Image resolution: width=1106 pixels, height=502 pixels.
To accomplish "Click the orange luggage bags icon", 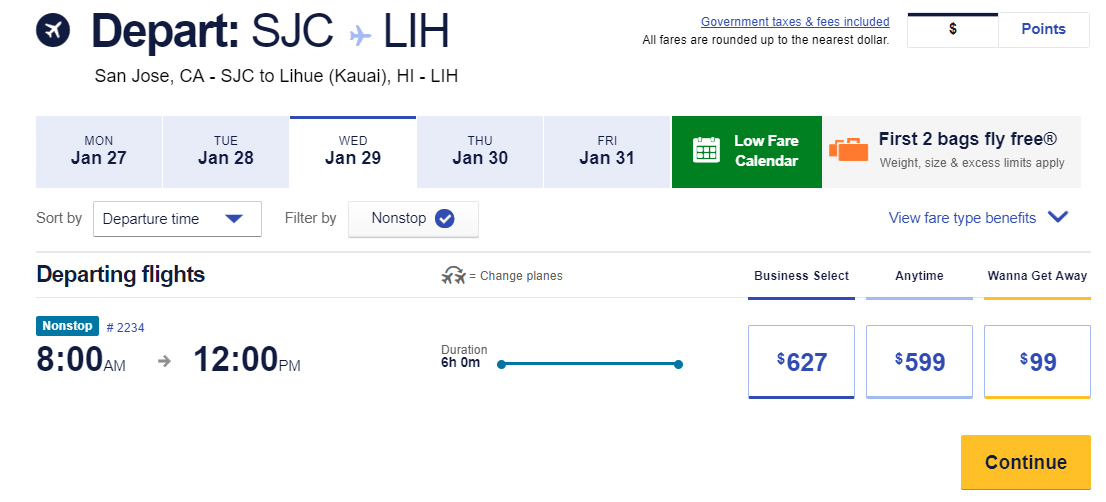I will 849,150.
